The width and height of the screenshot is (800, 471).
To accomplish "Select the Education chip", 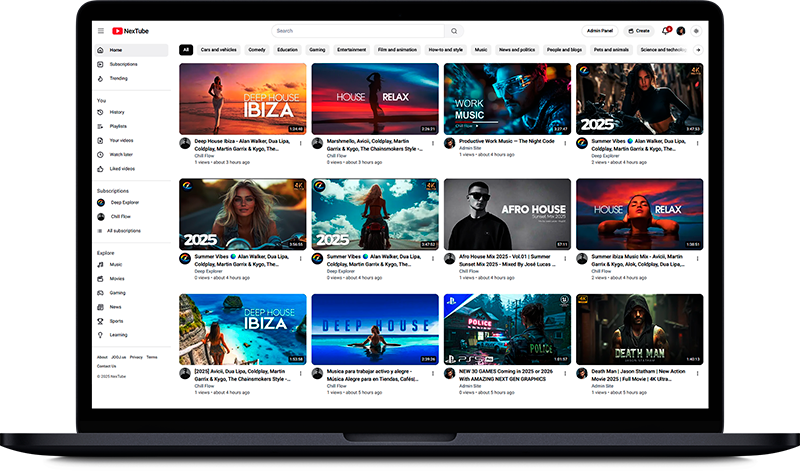I will [x=287, y=50].
